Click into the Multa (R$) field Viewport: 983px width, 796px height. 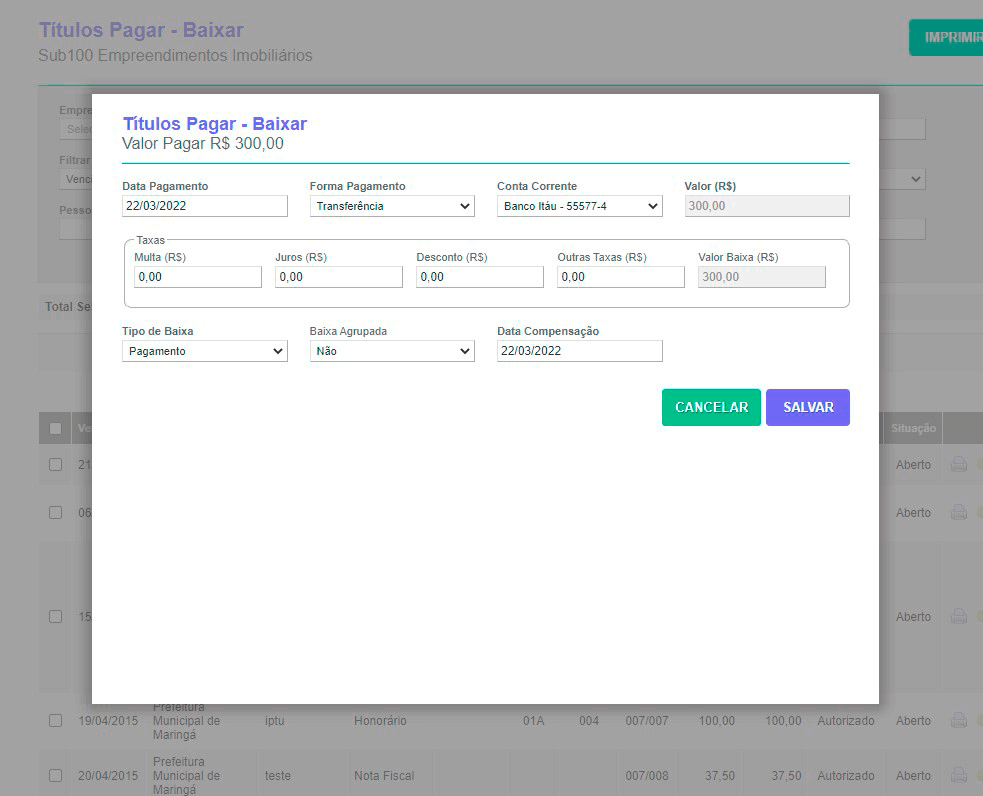point(197,277)
